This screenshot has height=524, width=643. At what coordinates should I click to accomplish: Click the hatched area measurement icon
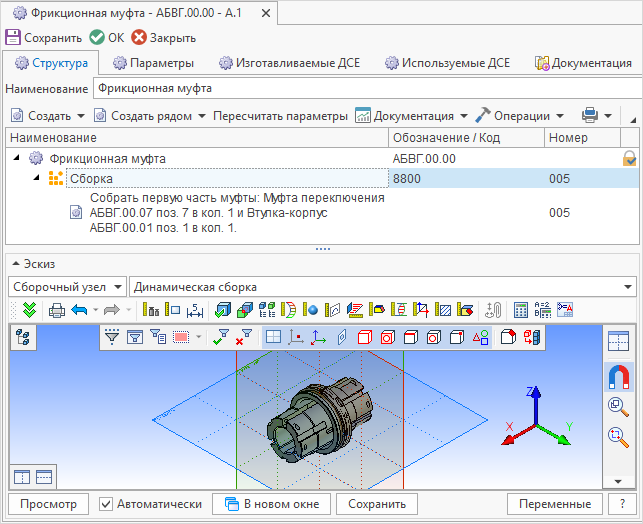(443, 310)
